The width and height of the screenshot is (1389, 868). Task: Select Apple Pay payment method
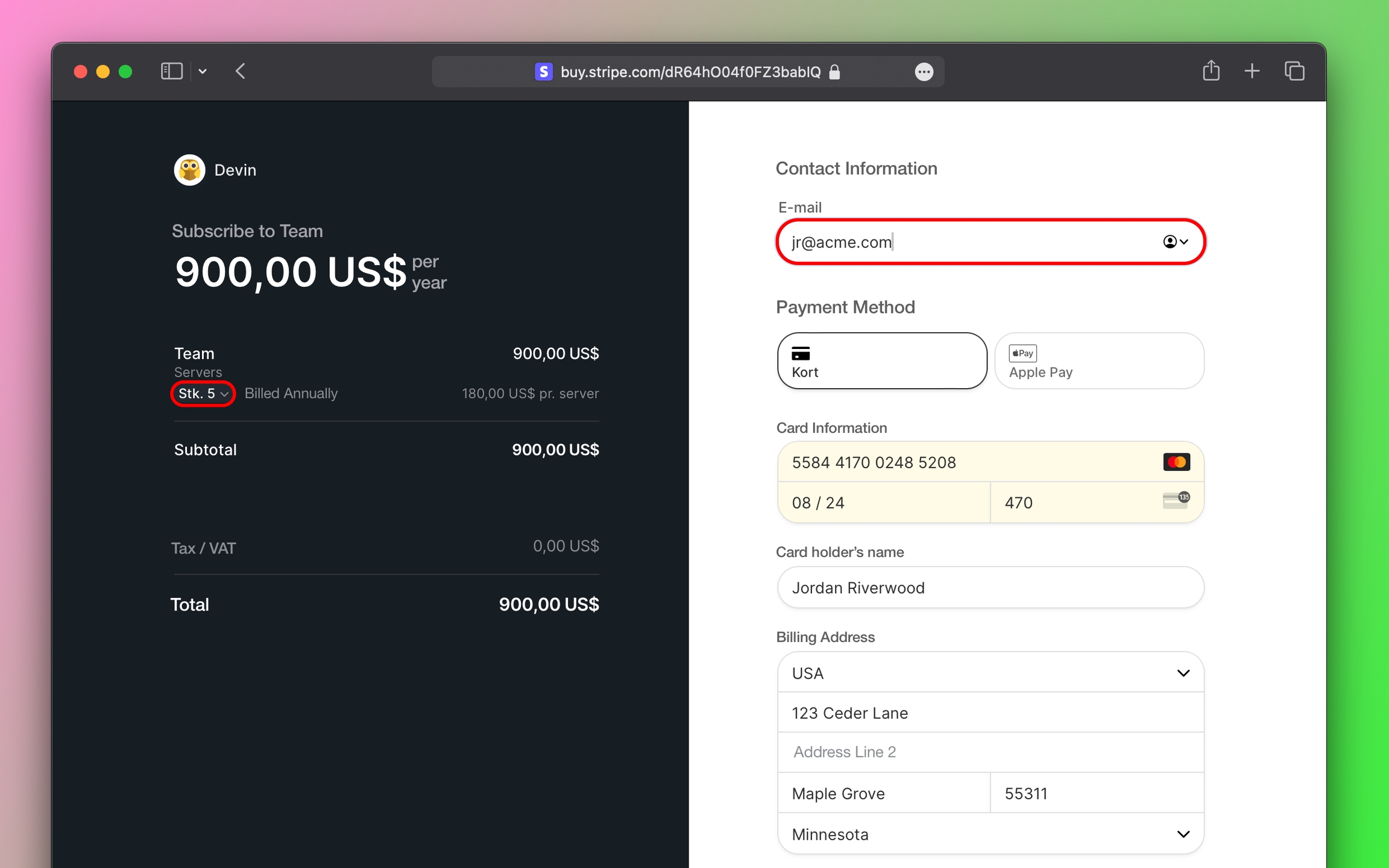click(x=1098, y=360)
